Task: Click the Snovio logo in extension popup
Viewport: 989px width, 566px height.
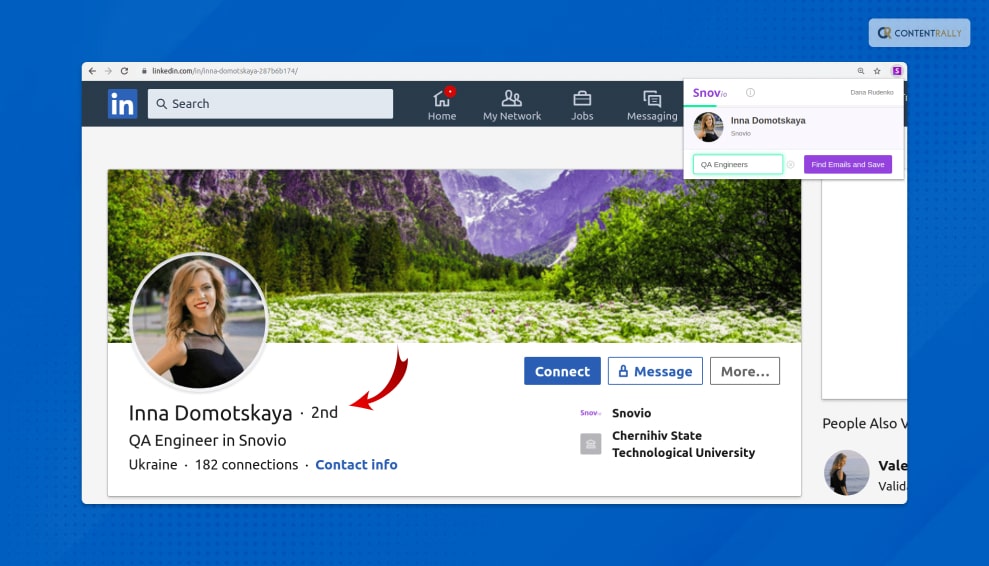Action: pyautogui.click(x=710, y=93)
